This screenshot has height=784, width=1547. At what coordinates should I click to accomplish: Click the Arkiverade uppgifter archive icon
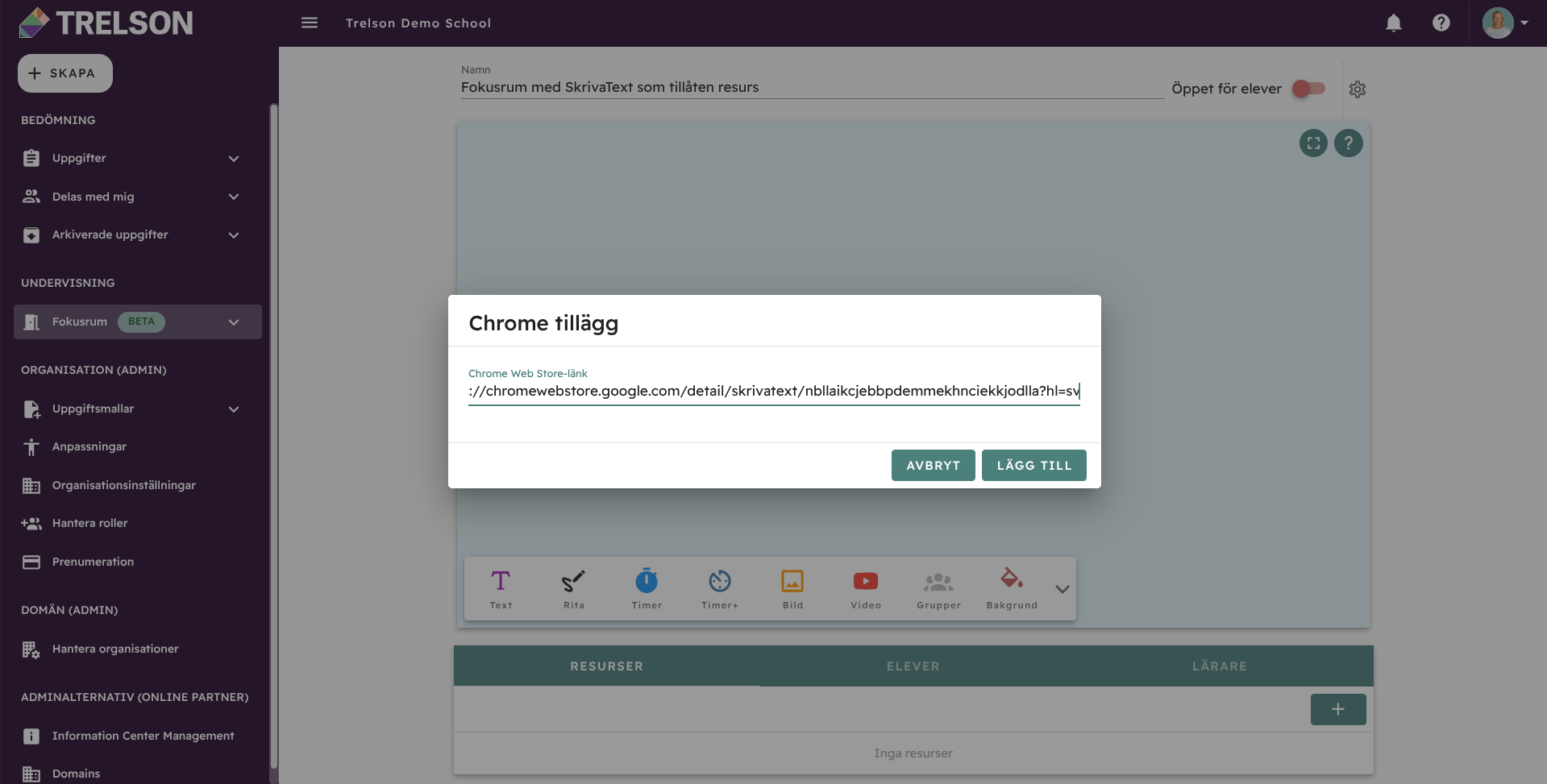(x=31, y=235)
